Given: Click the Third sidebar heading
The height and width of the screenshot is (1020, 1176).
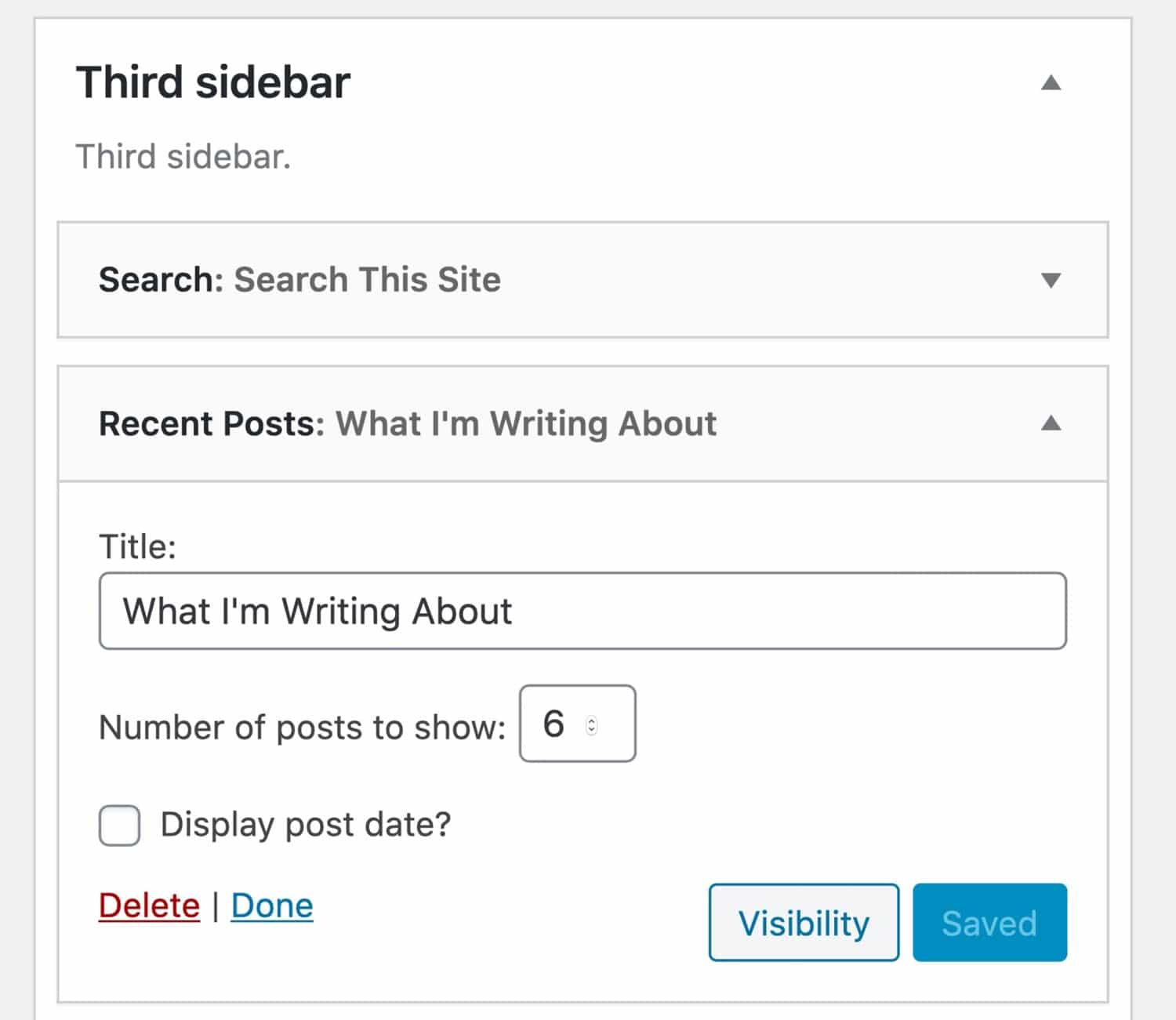Looking at the screenshot, I should (x=213, y=81).
